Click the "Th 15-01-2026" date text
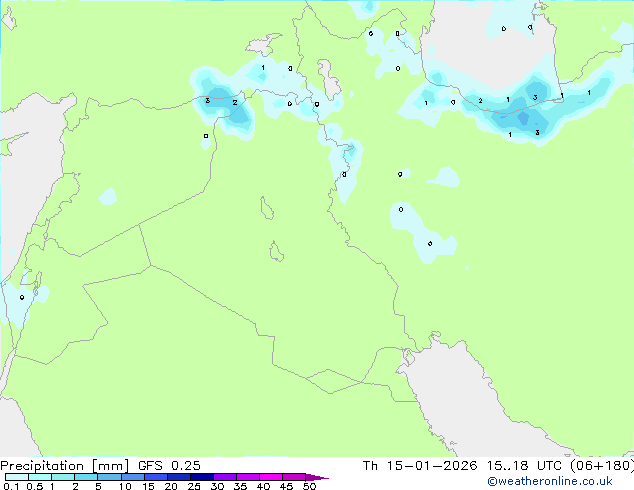The width and height of the screenshot is (634, 490). pos(420,465)
